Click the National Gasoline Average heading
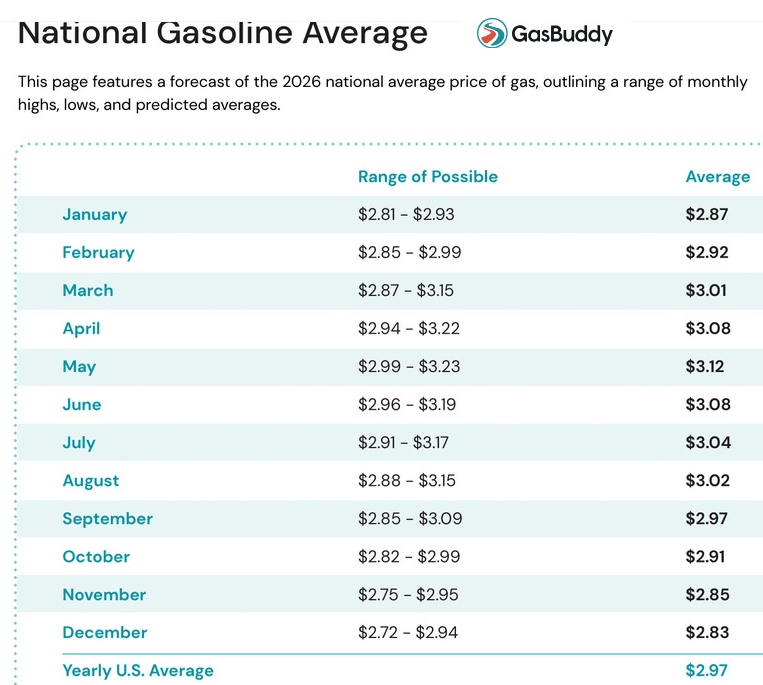 coord(223,32)
